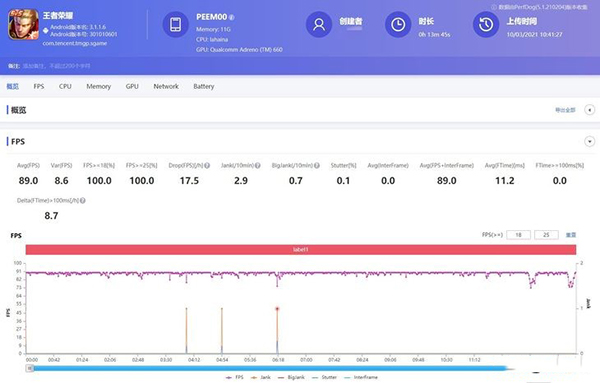Click the Drop(FPS) value 17.5
This screenshot has height=383, width=600.
(189, 181)
